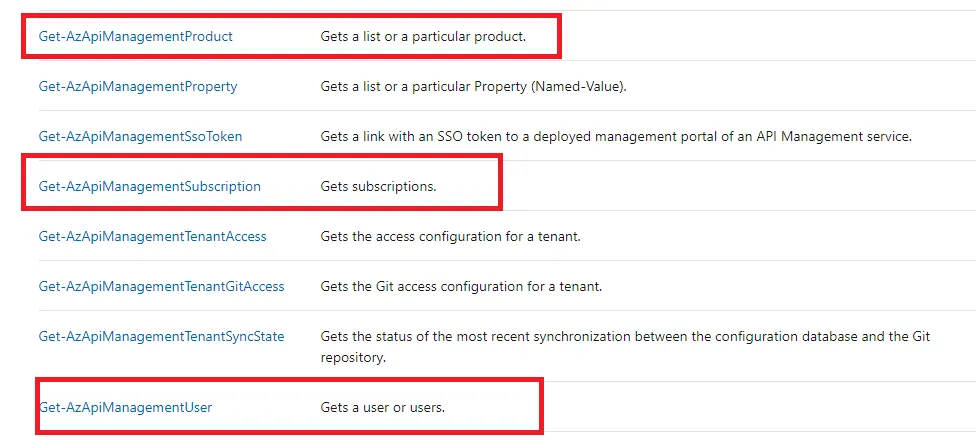Viewport: 976px width, 440px height.
Task: Click the "Gets subscriptions." description text
Action: click(x=378, y=186)
